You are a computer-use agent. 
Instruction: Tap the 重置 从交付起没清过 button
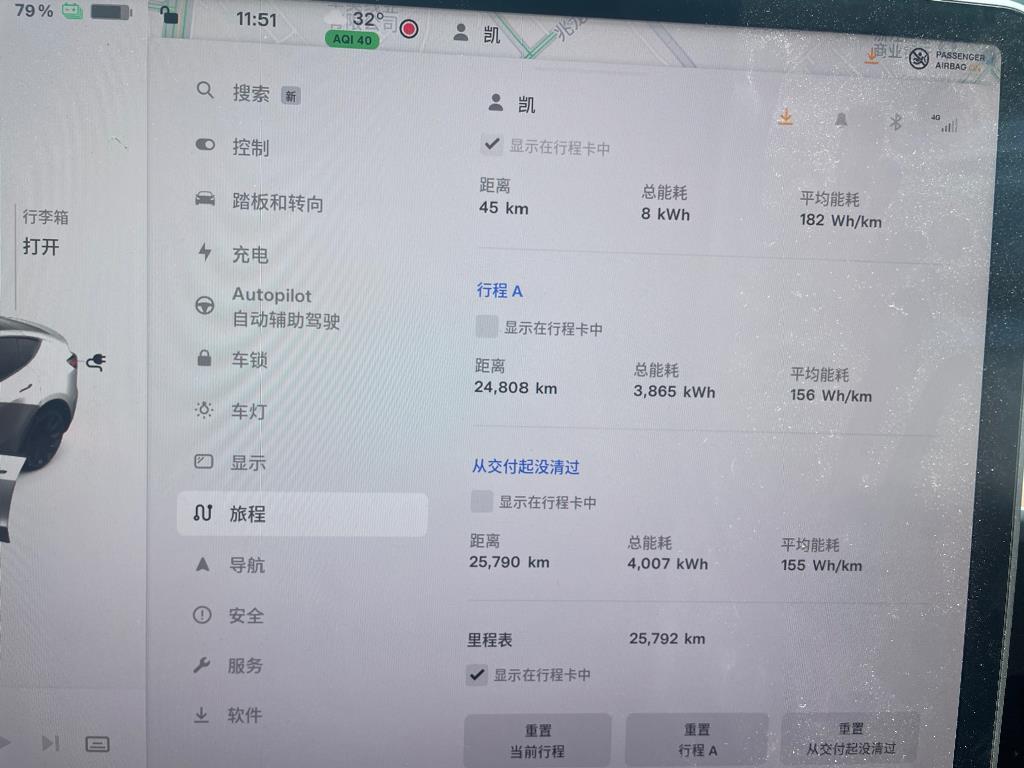click(850, 738)
